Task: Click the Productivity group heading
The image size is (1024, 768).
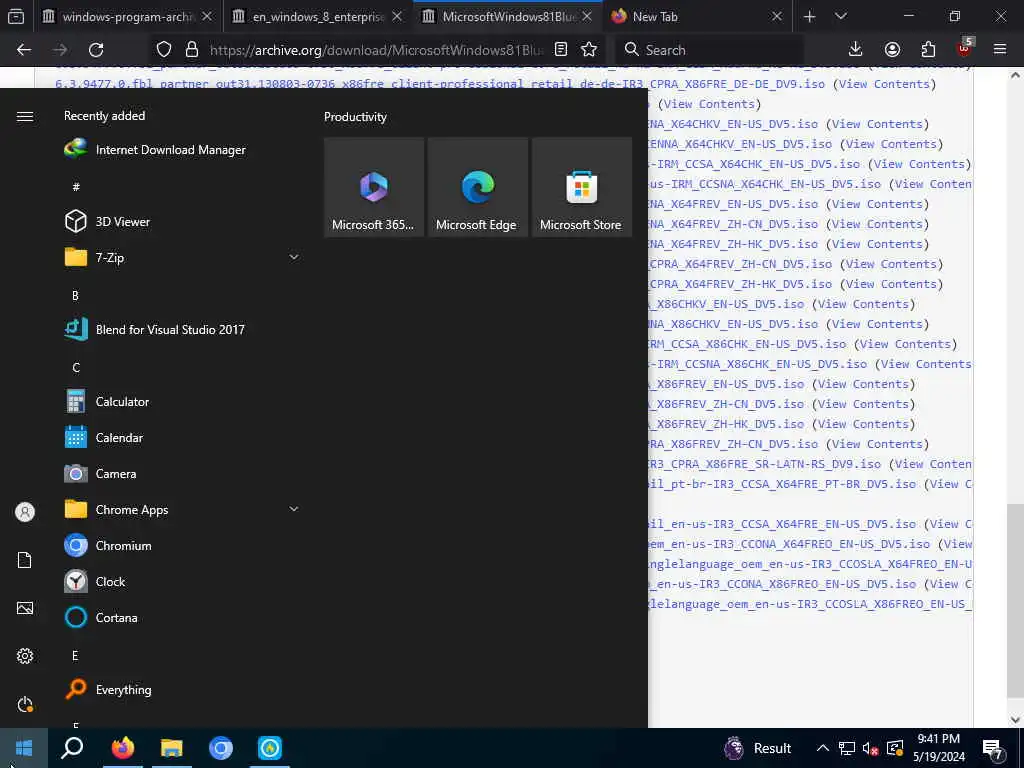Action: (355, 117)
